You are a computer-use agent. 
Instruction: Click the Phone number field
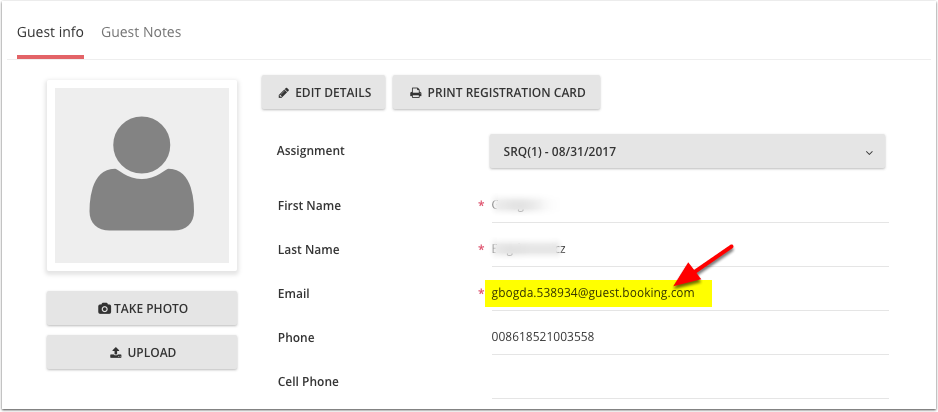pos(688,338)
